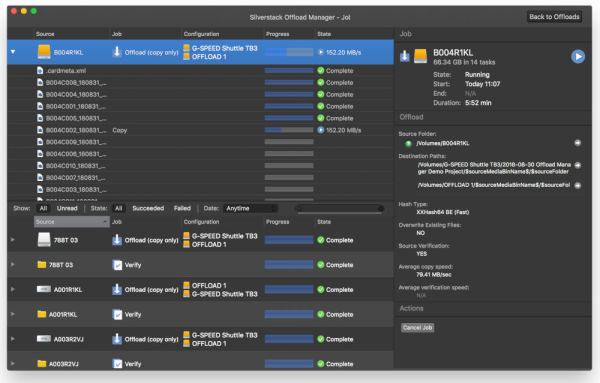Click the card icon of A003R2VJ offload row
This screenshot has width=600, height=383.
[44, 339]
